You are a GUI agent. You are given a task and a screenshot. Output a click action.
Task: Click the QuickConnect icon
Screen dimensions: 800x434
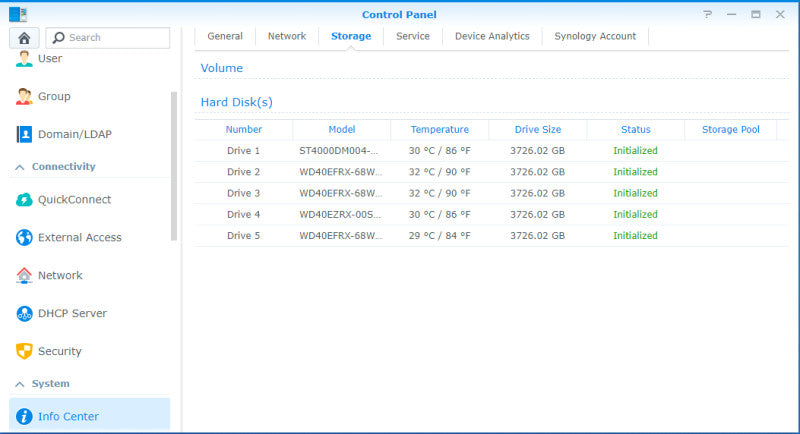point(24,199)
